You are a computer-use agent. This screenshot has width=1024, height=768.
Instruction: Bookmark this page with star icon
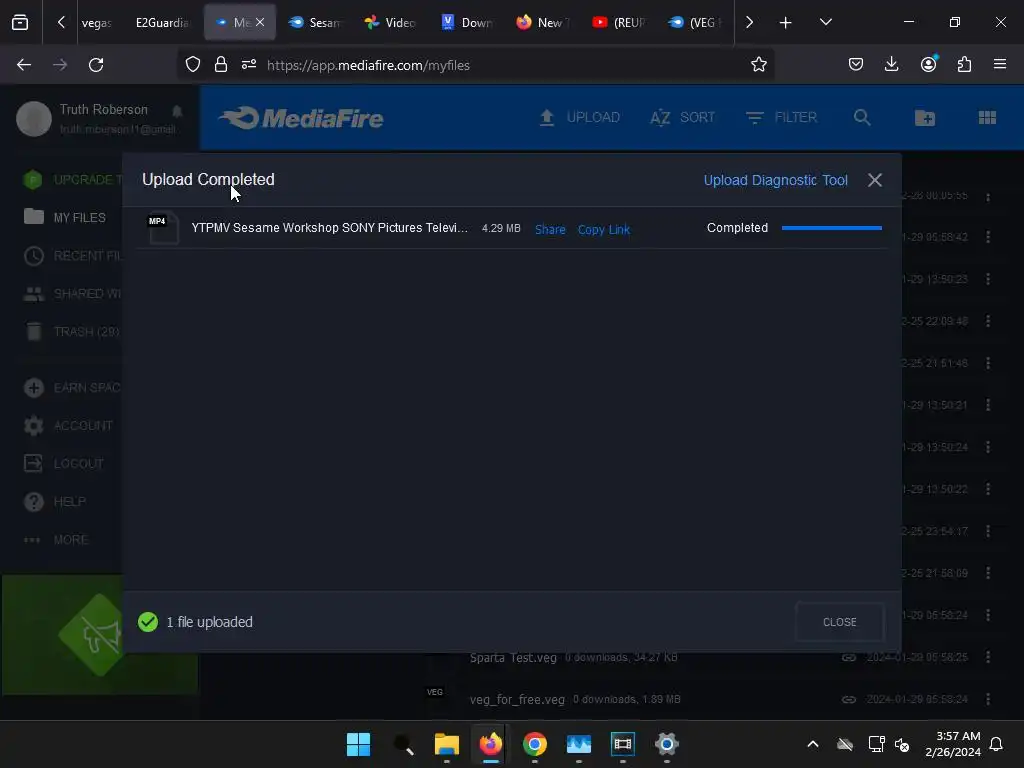[758, 65]
